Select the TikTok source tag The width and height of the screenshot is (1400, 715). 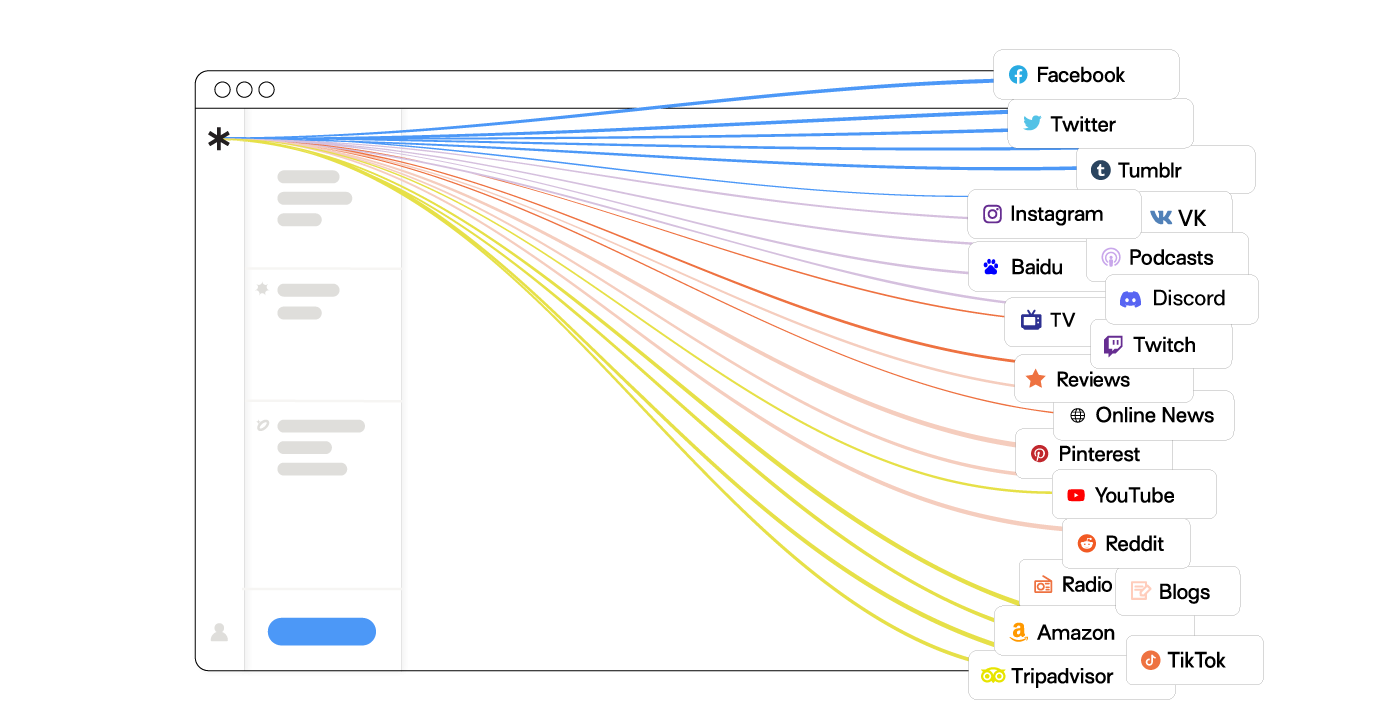pos(1195,660)
